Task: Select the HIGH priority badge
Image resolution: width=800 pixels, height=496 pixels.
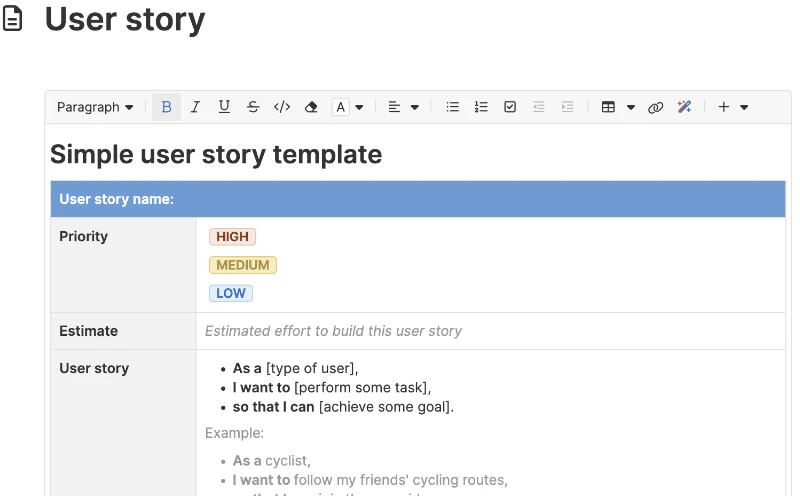Action: click(x=232, y=237)
